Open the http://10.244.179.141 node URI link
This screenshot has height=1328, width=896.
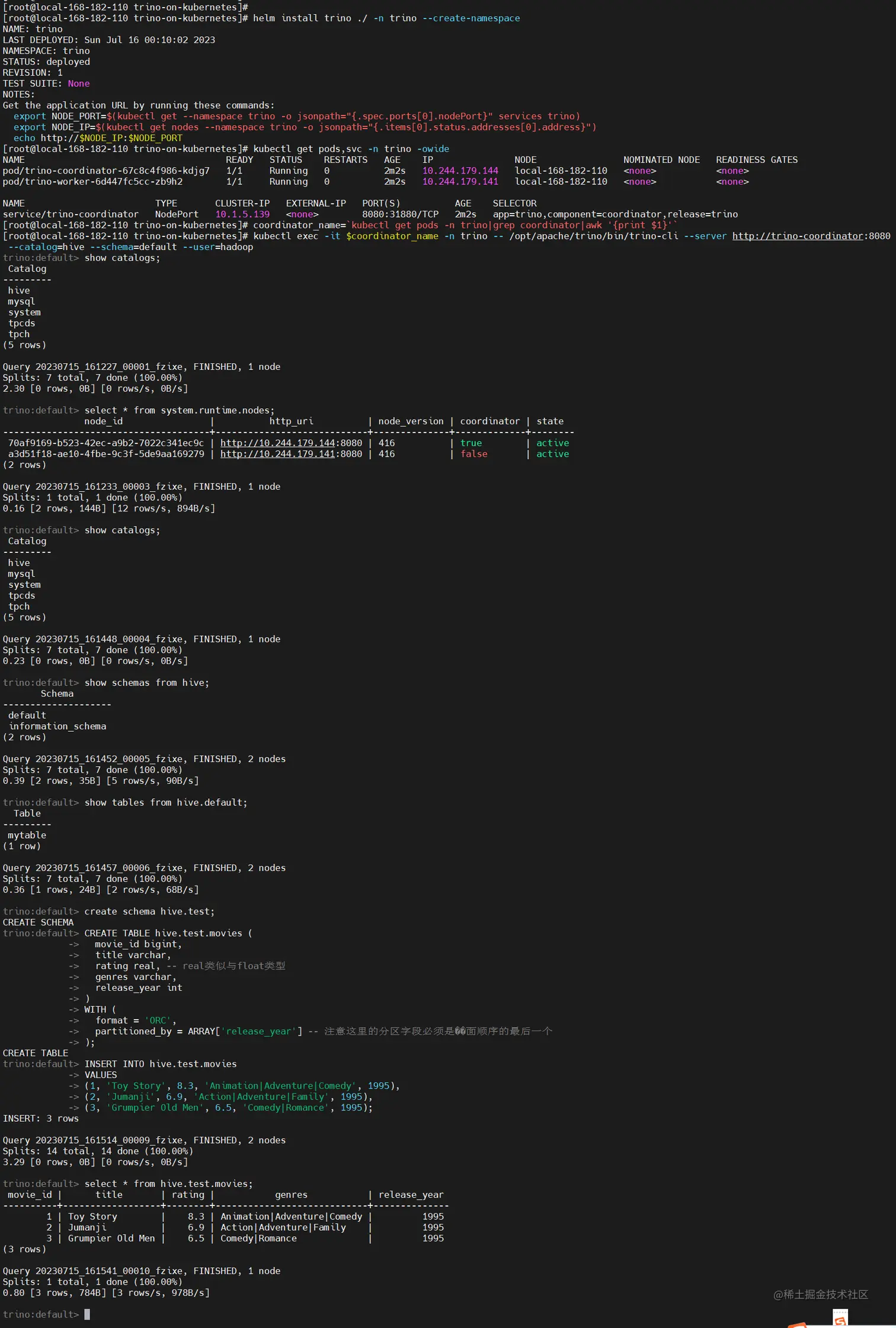coord(277,454)
